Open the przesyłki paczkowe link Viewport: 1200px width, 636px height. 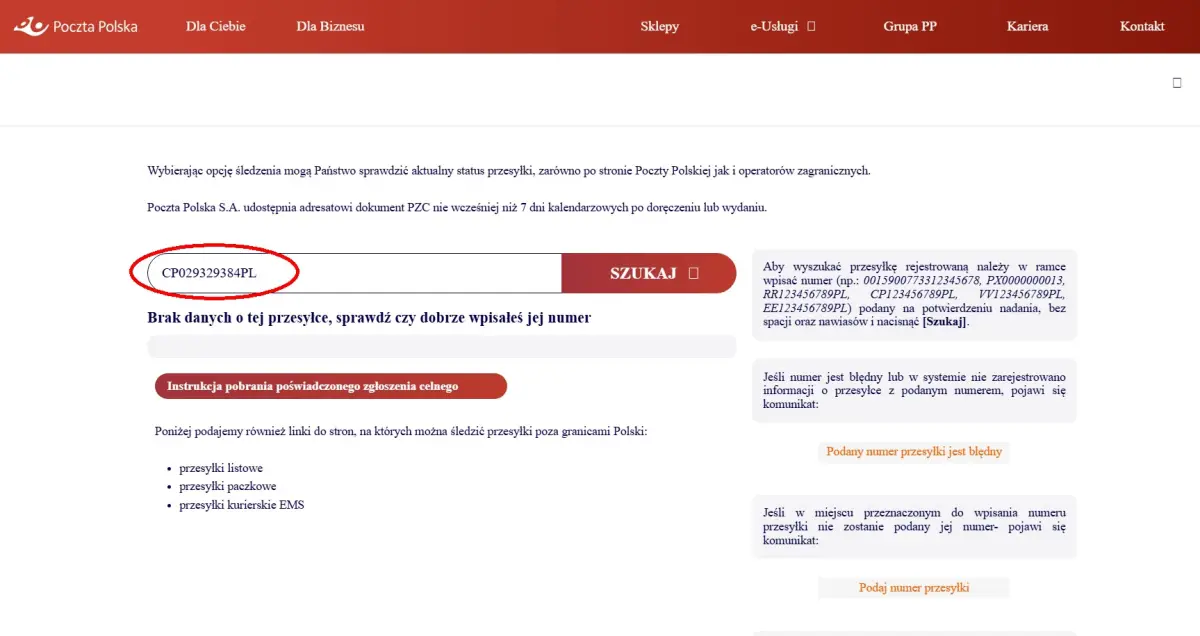click(228, 486)
